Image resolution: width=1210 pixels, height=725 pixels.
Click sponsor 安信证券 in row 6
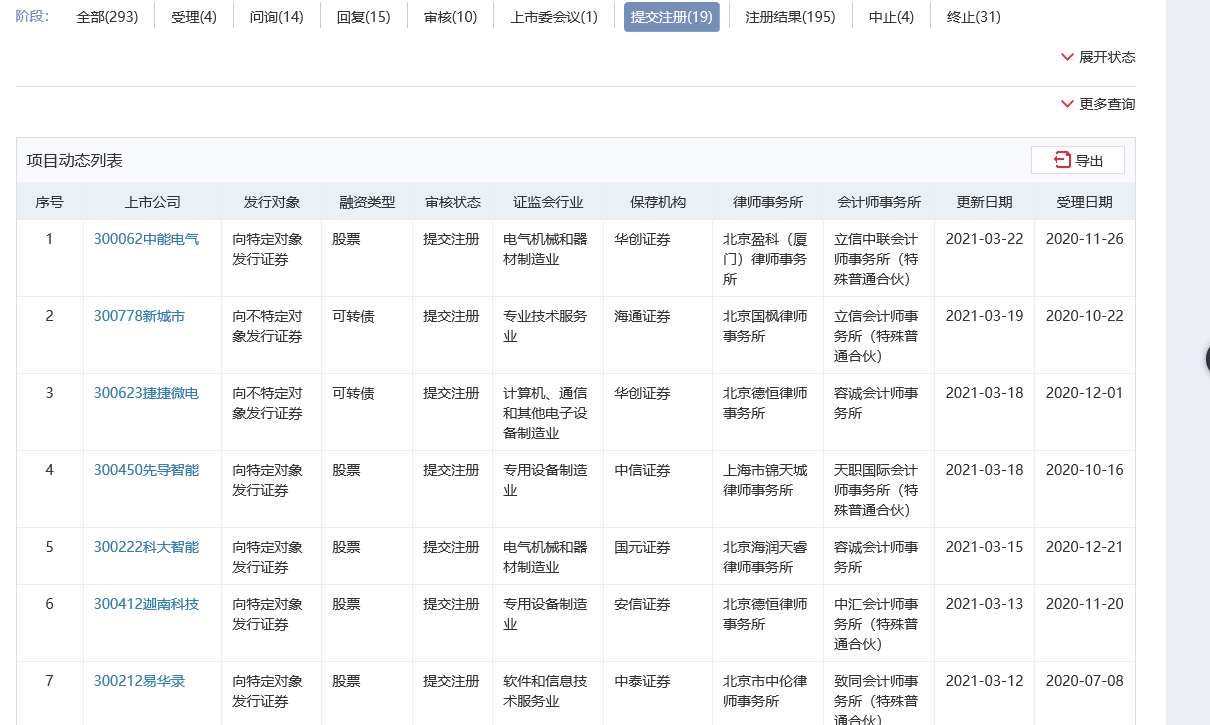[642, 604]
